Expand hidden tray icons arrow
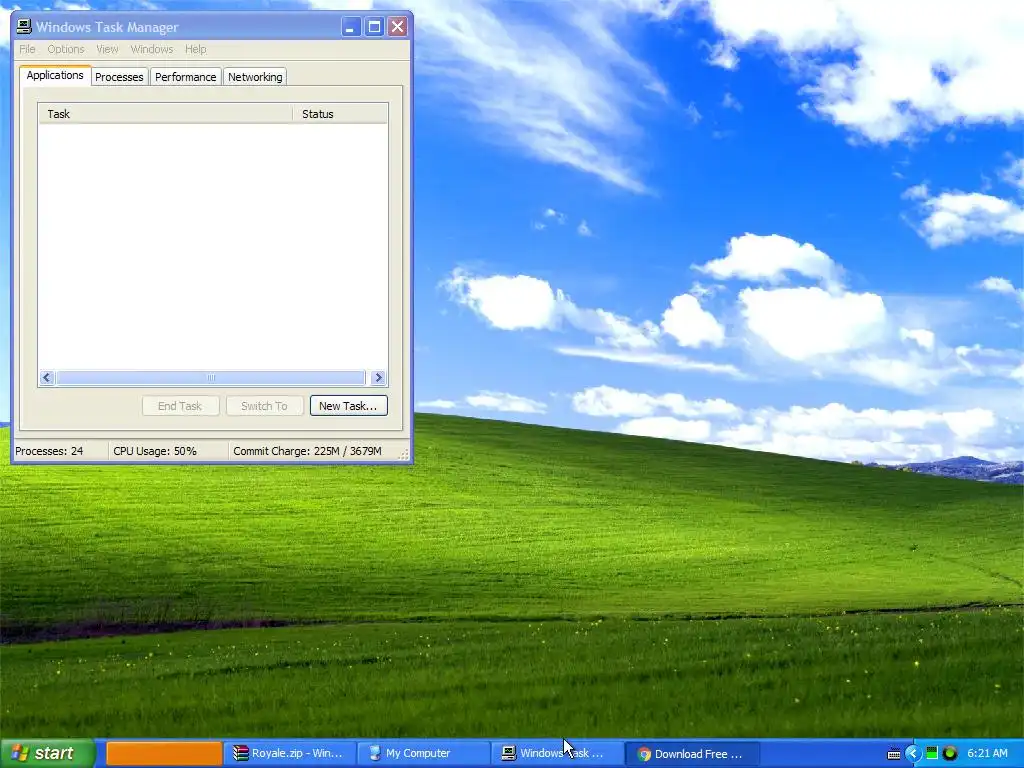This screenshot has width=1024, height=768. point(913,754)
